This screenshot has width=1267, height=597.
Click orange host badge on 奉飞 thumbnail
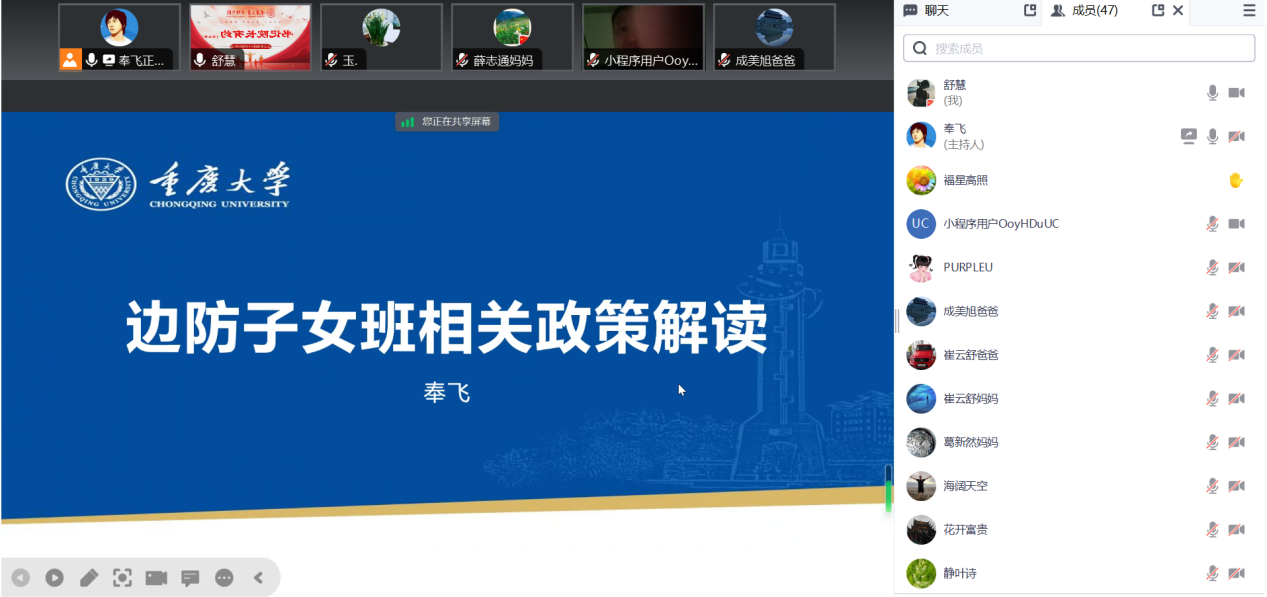click(x=70, y=59)
